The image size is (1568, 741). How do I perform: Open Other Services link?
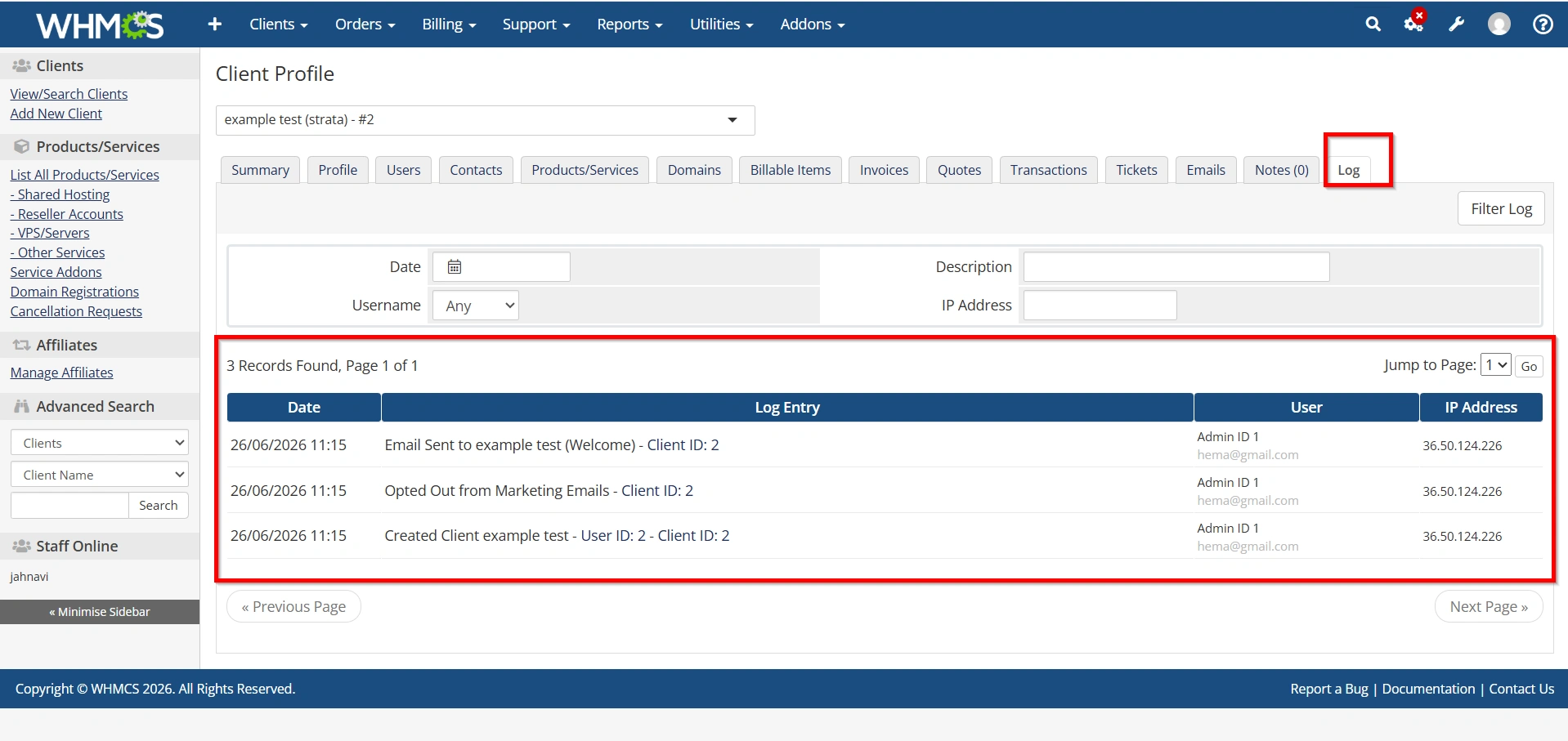pyautogui.click(x=57, y=252)
